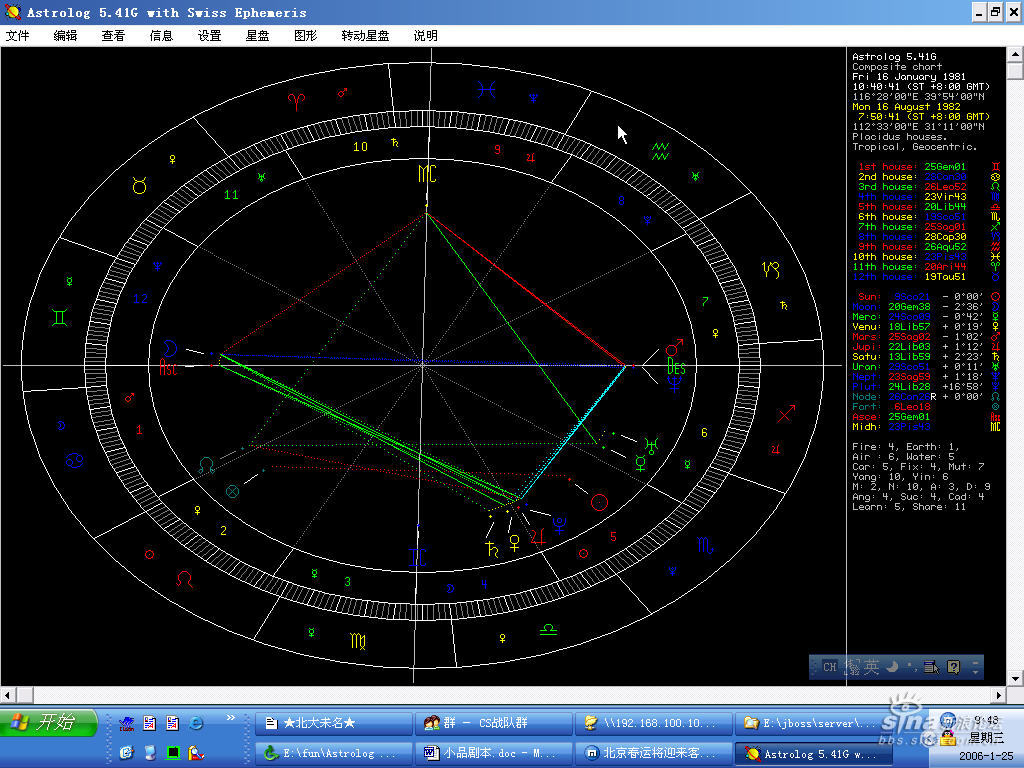
Task: Click the horizontal scrollbar track below the chart
Action: coord(500,694)
